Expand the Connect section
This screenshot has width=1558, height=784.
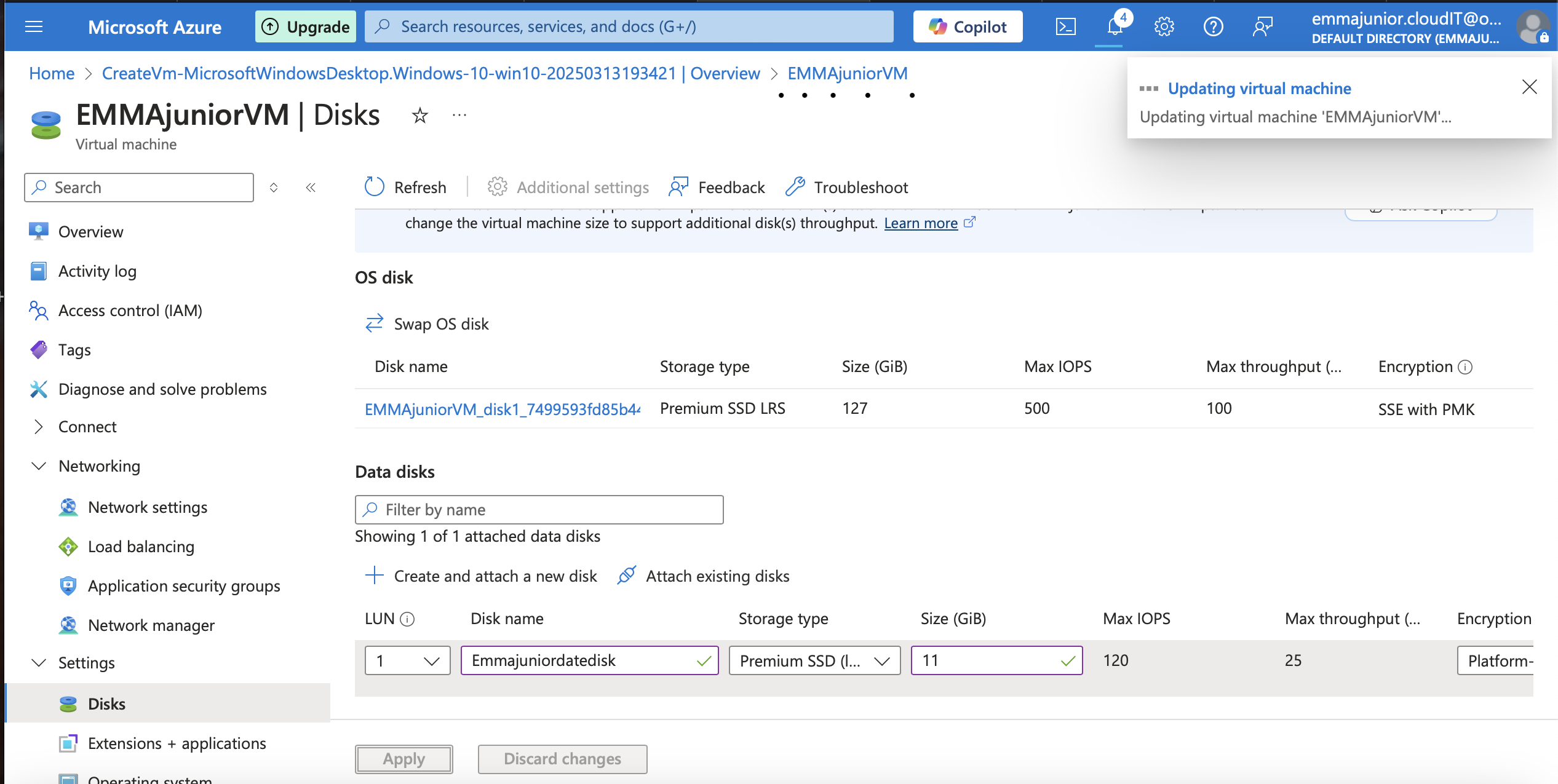pyautogui.click(x=87, y=427)
